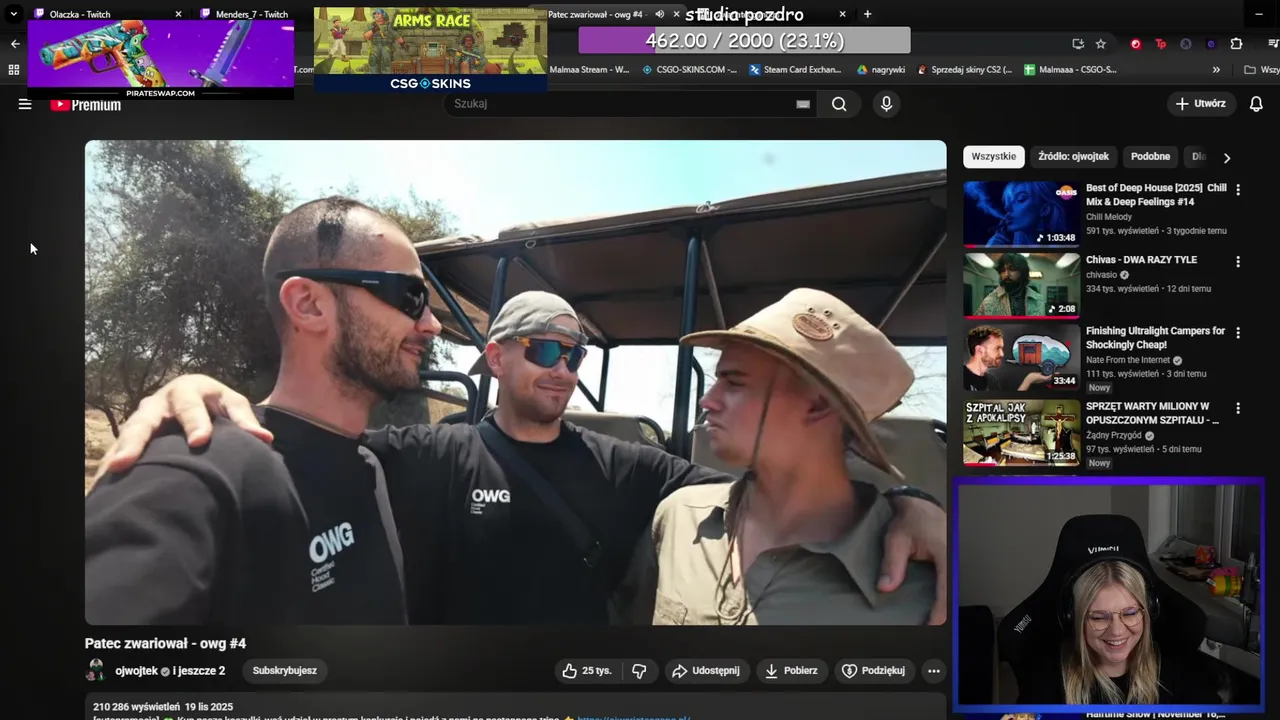Screen dimensions: 1280x720
Task: Like the video with thumbs up
Action: point(587,671)
